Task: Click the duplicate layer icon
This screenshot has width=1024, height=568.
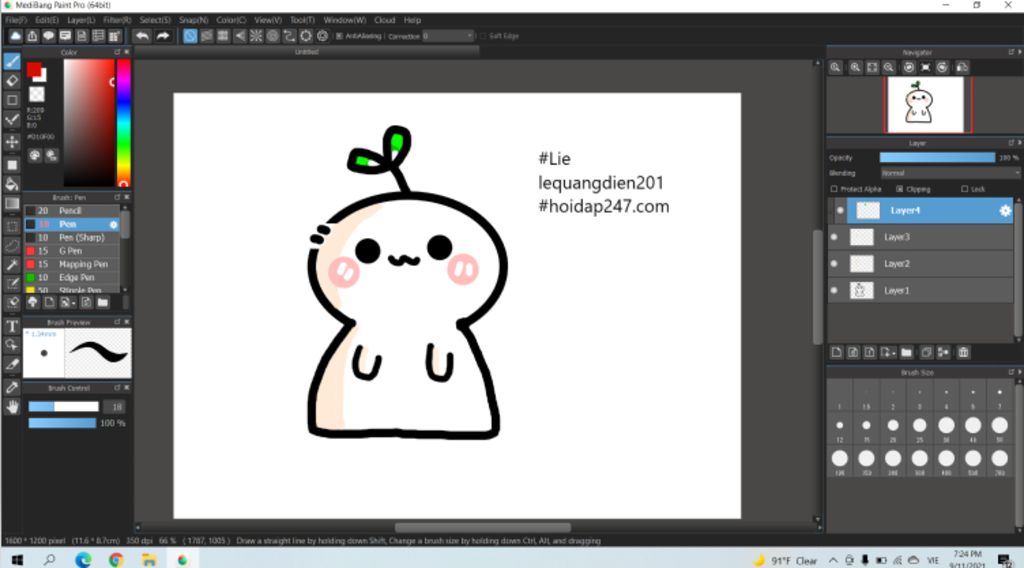Action: click(x=926, y=353)
